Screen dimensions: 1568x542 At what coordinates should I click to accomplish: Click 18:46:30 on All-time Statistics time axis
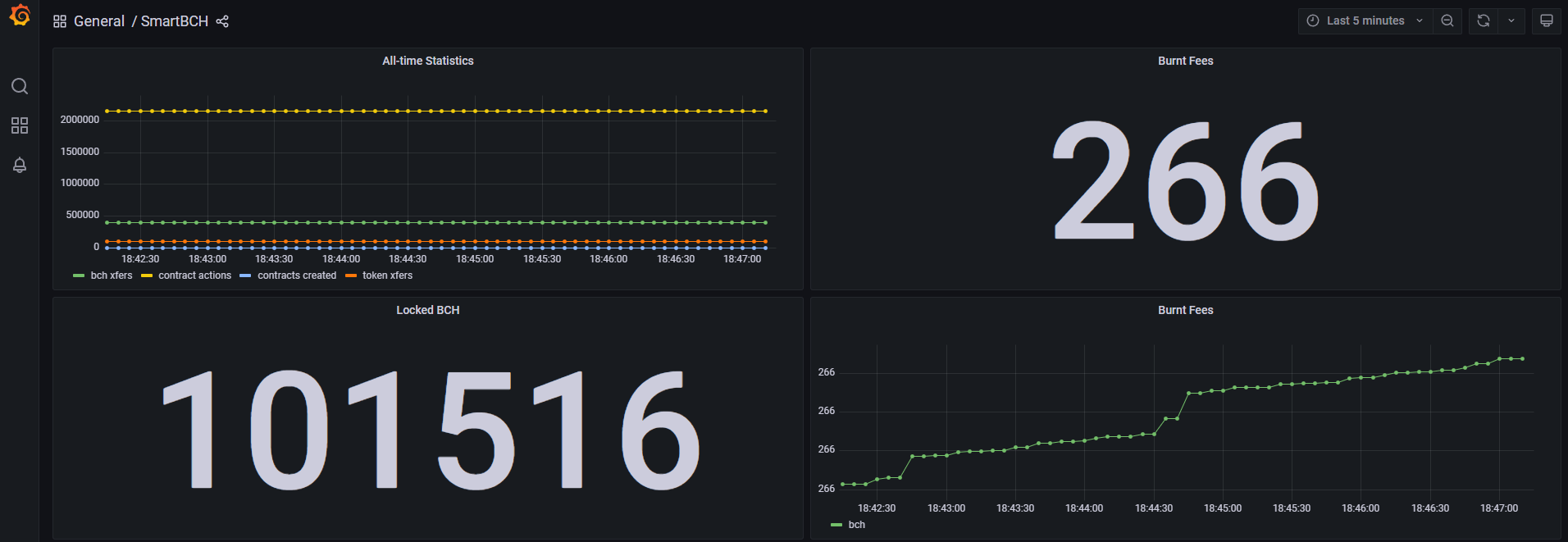coord(676,259)
